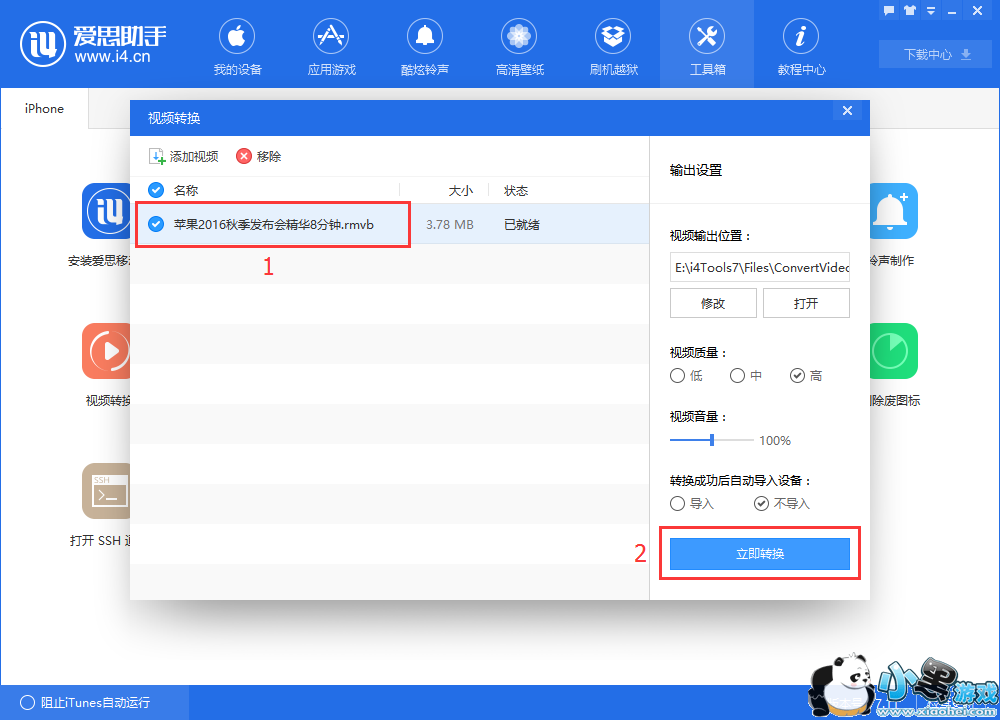Open 酷炫铃声 ringtones bell icon
This screenshot has height=720, width=1000.
click(x=425, y=38)
